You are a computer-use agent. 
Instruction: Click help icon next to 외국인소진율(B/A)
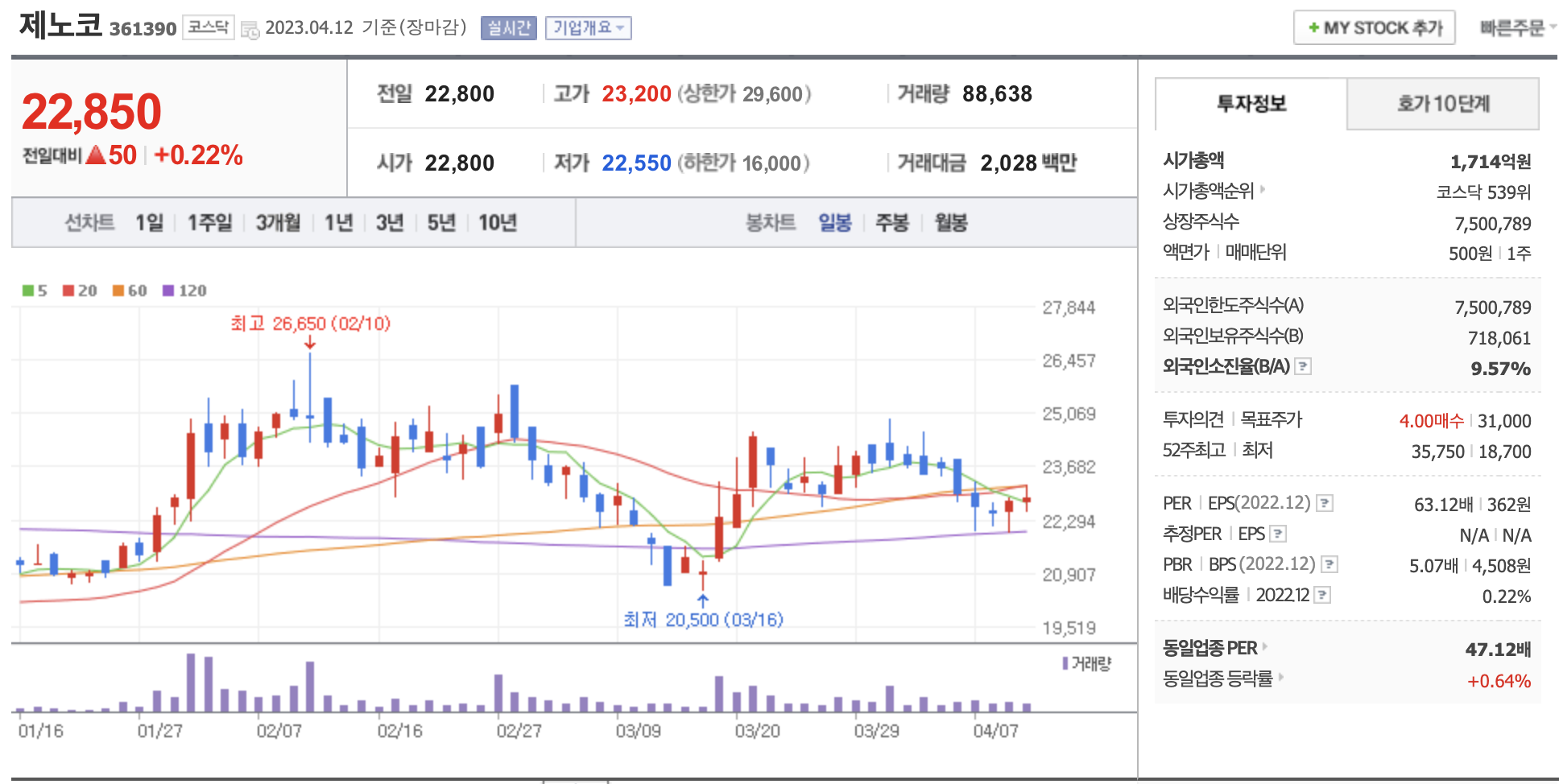(1303, 367)
